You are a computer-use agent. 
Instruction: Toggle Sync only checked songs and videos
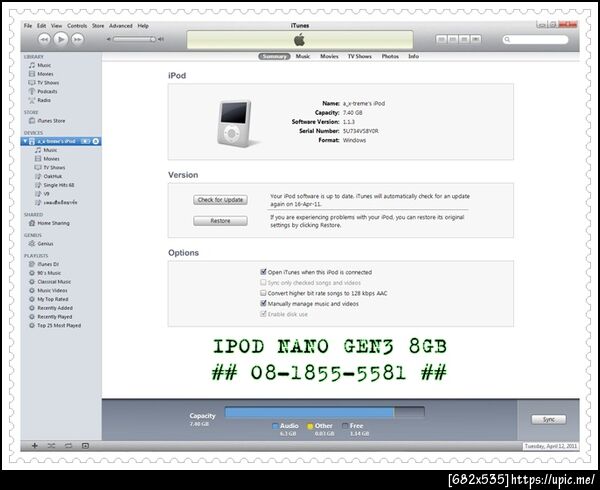click(263, 283)
